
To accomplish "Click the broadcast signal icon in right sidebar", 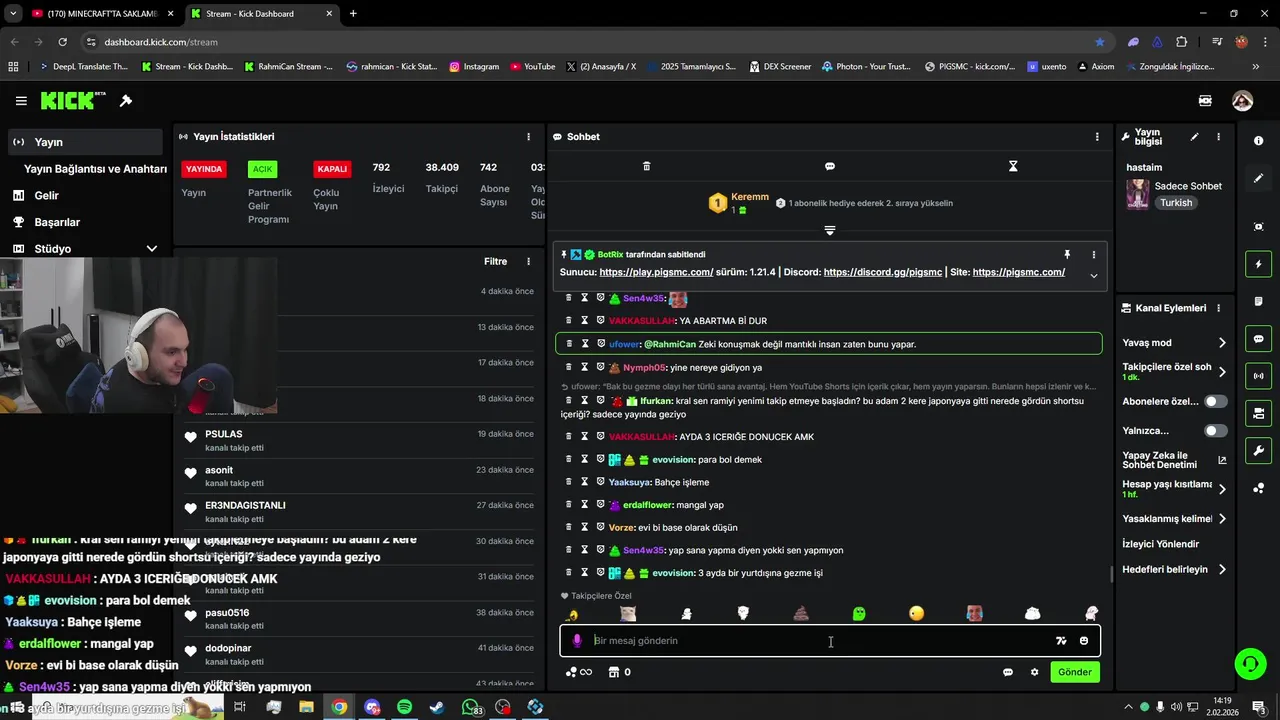I will pos(1258,376).
